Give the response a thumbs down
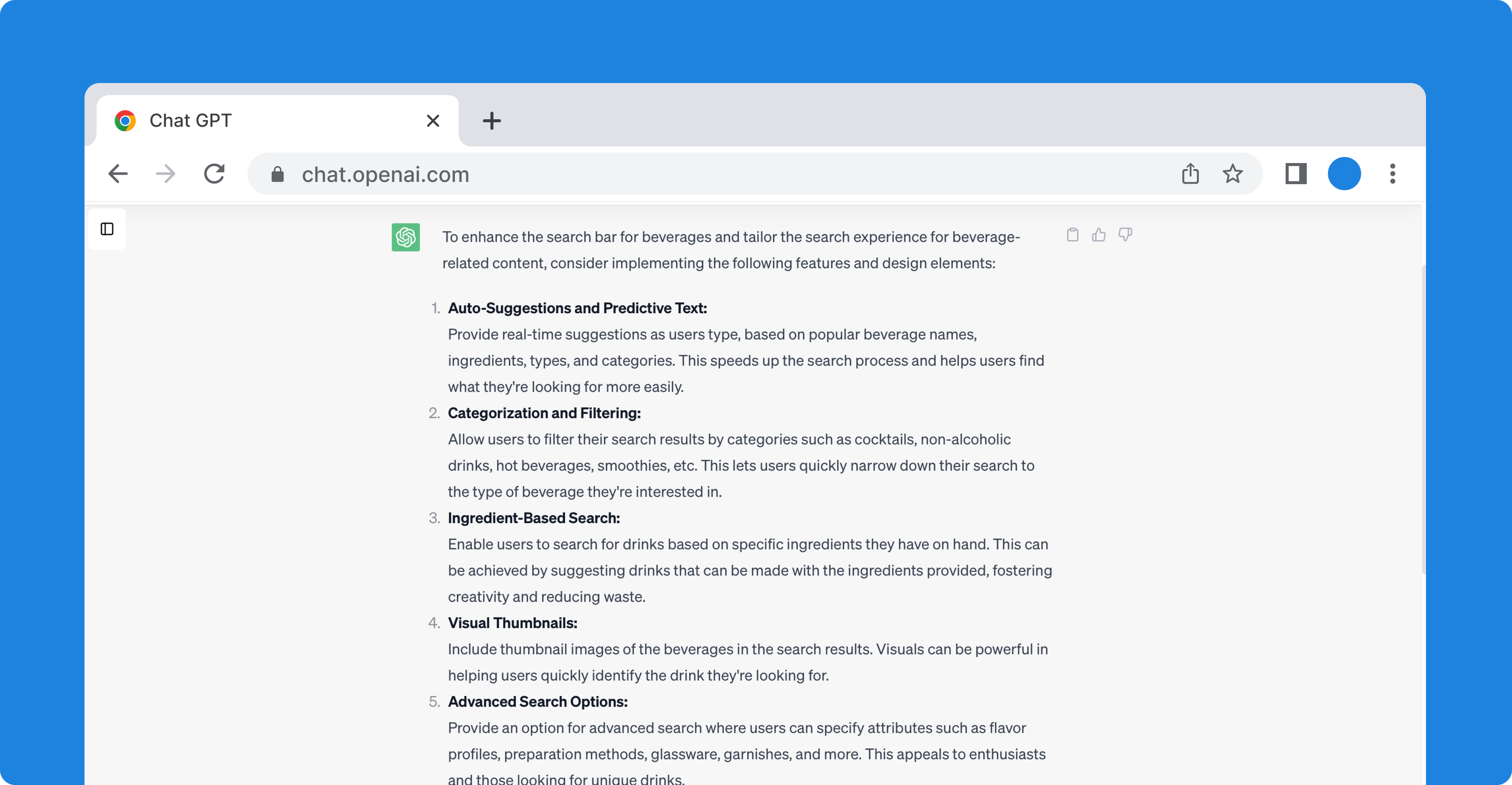This screenshot has width=1512, height=785. tap(1125, 235)
